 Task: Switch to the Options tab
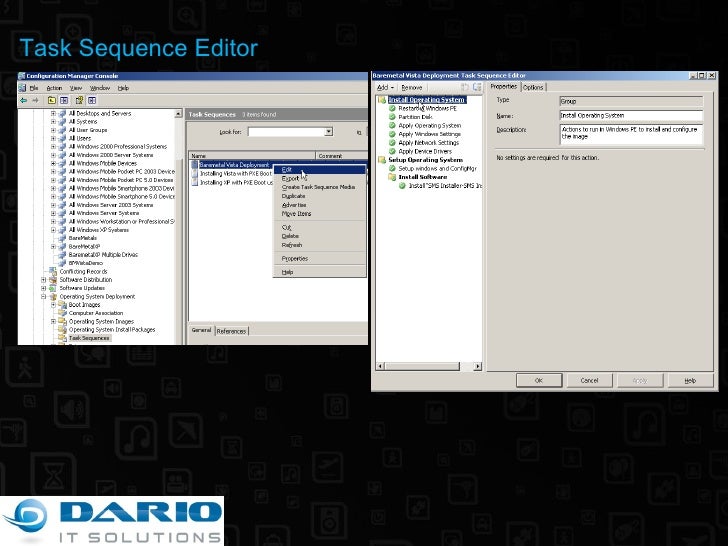[x=533, y=87]
